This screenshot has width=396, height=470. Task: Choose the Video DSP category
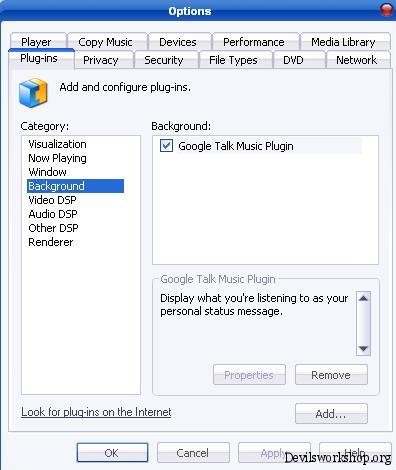[52, 200]
